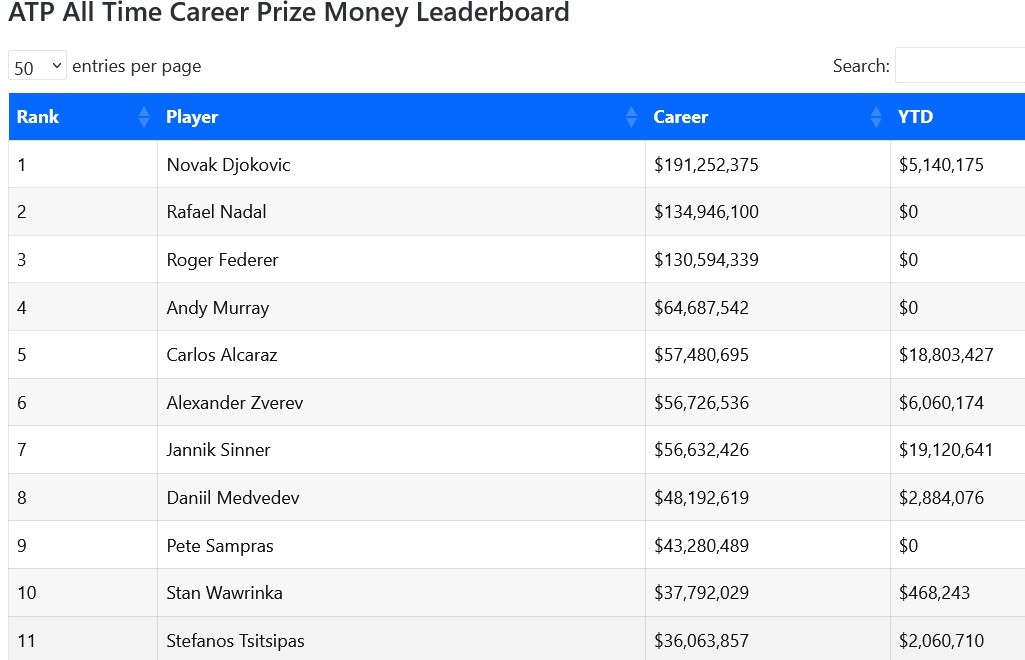
Task: Click the Stefanos Tsitsipas player cell
Action: [235, 641]
